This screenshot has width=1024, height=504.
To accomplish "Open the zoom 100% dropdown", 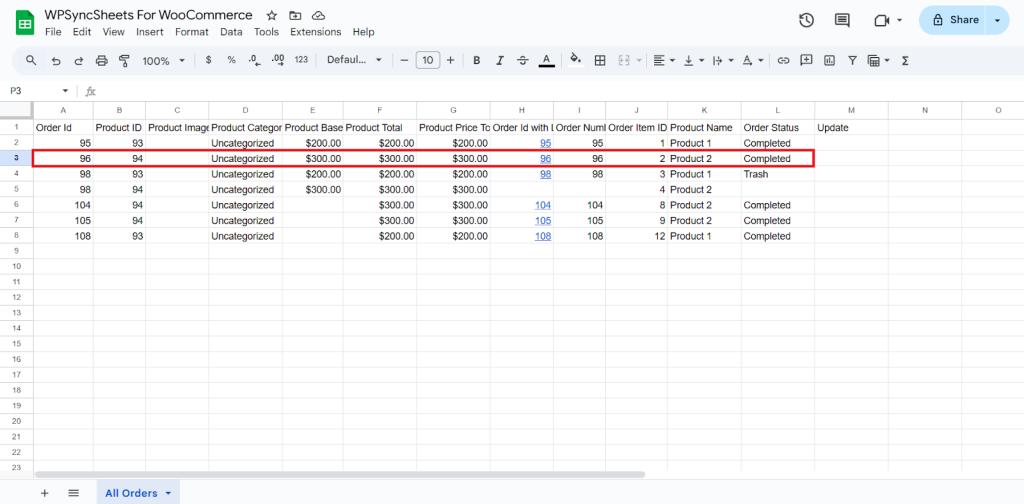I will pyautogui.click(x=163, y=61).
